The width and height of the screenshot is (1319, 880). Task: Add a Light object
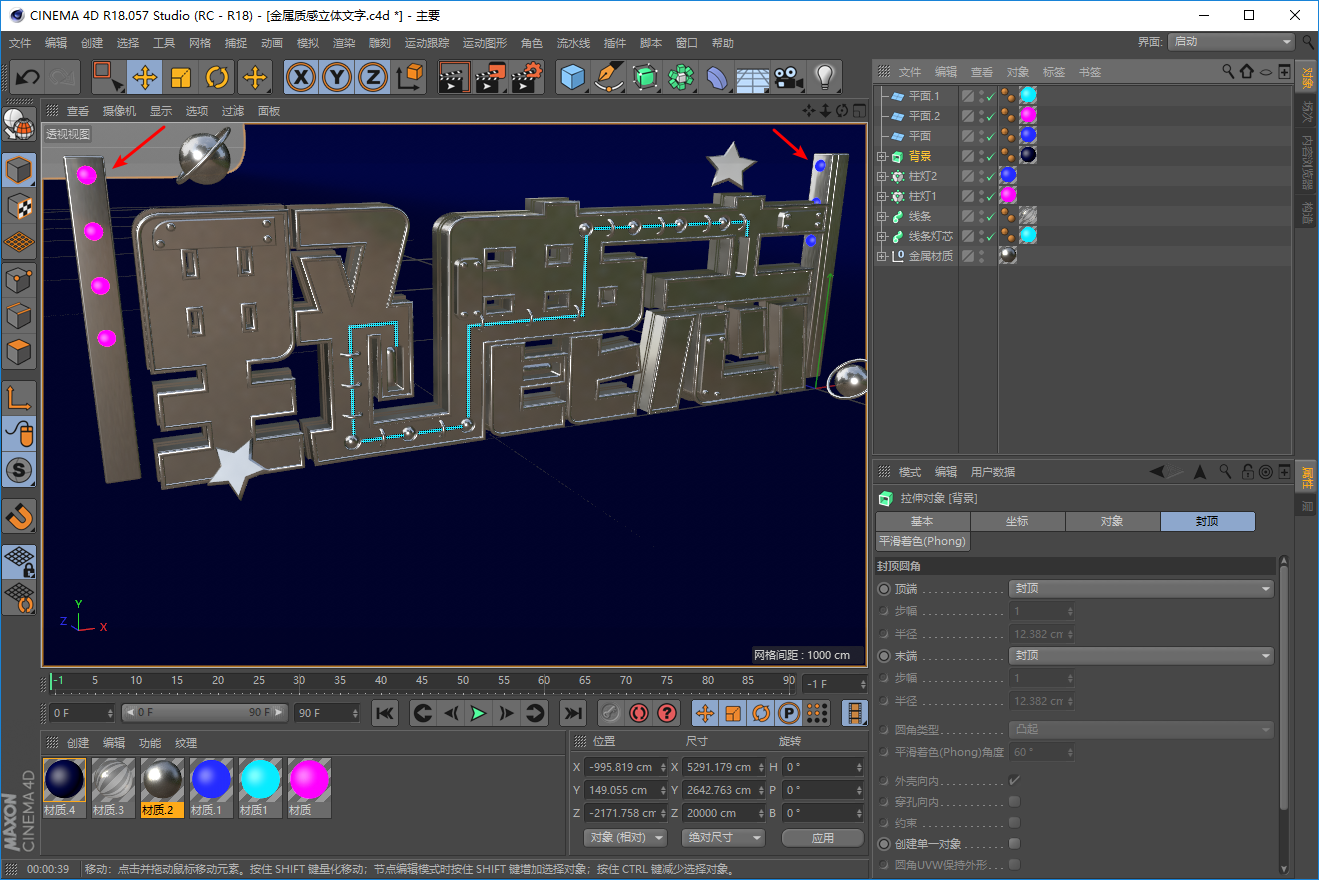[824, 77]
